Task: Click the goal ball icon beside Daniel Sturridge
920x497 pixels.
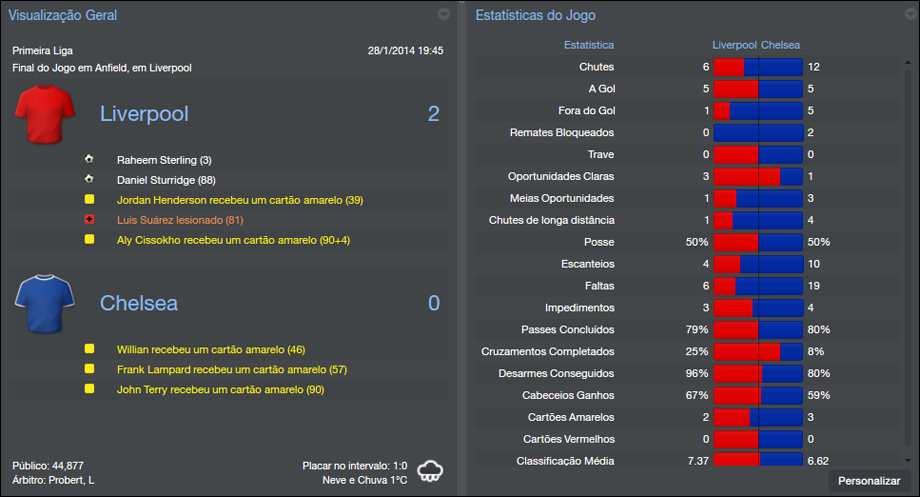Action: pos(90,180)
